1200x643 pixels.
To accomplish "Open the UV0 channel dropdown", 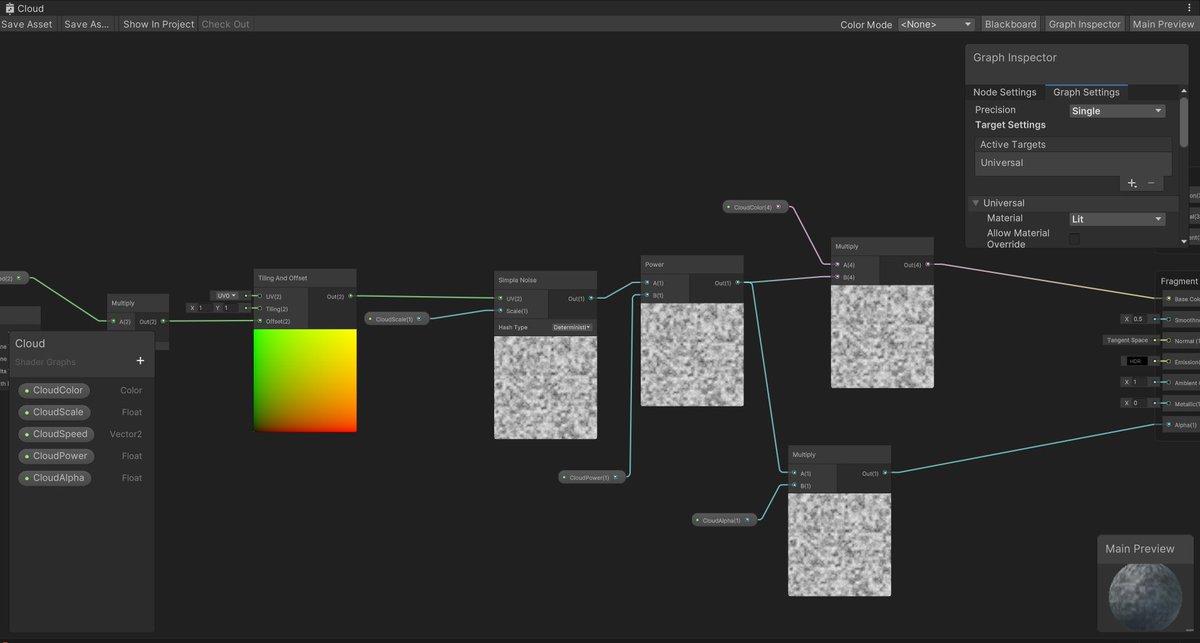I will point(226,296).
